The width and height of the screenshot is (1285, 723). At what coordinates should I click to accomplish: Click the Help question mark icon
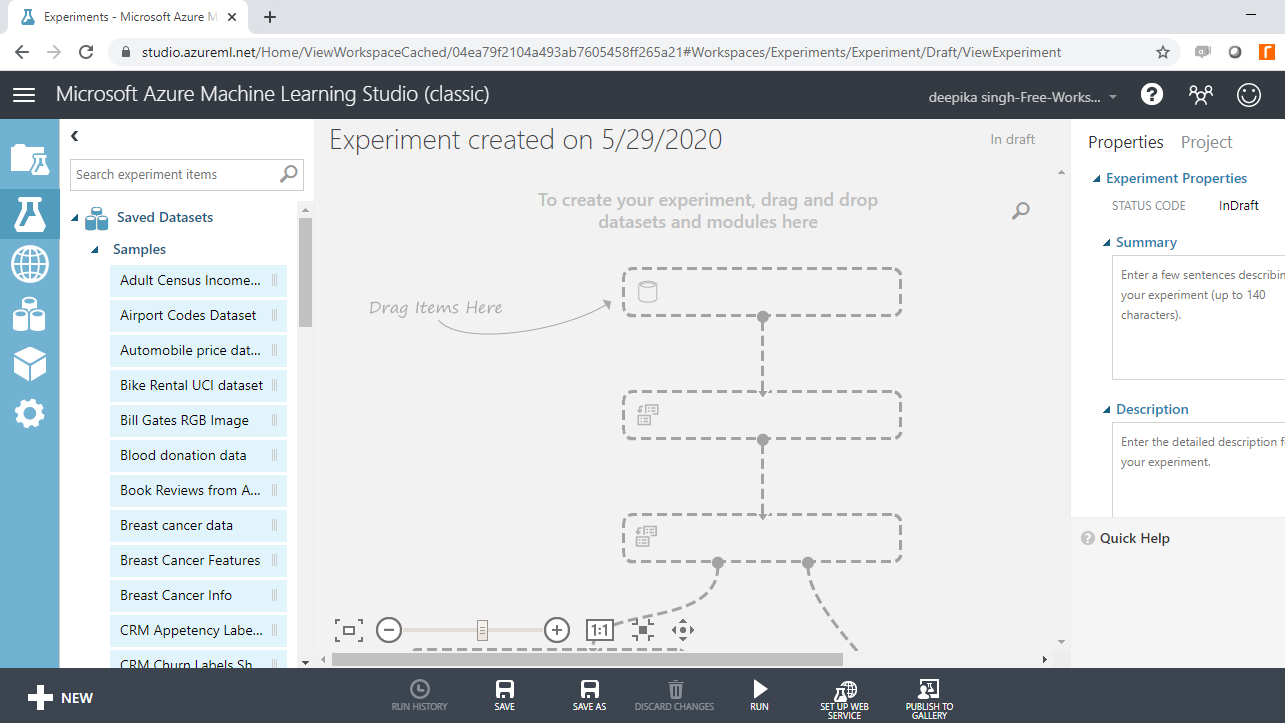pyautogui.click(x=1152, y=94)
